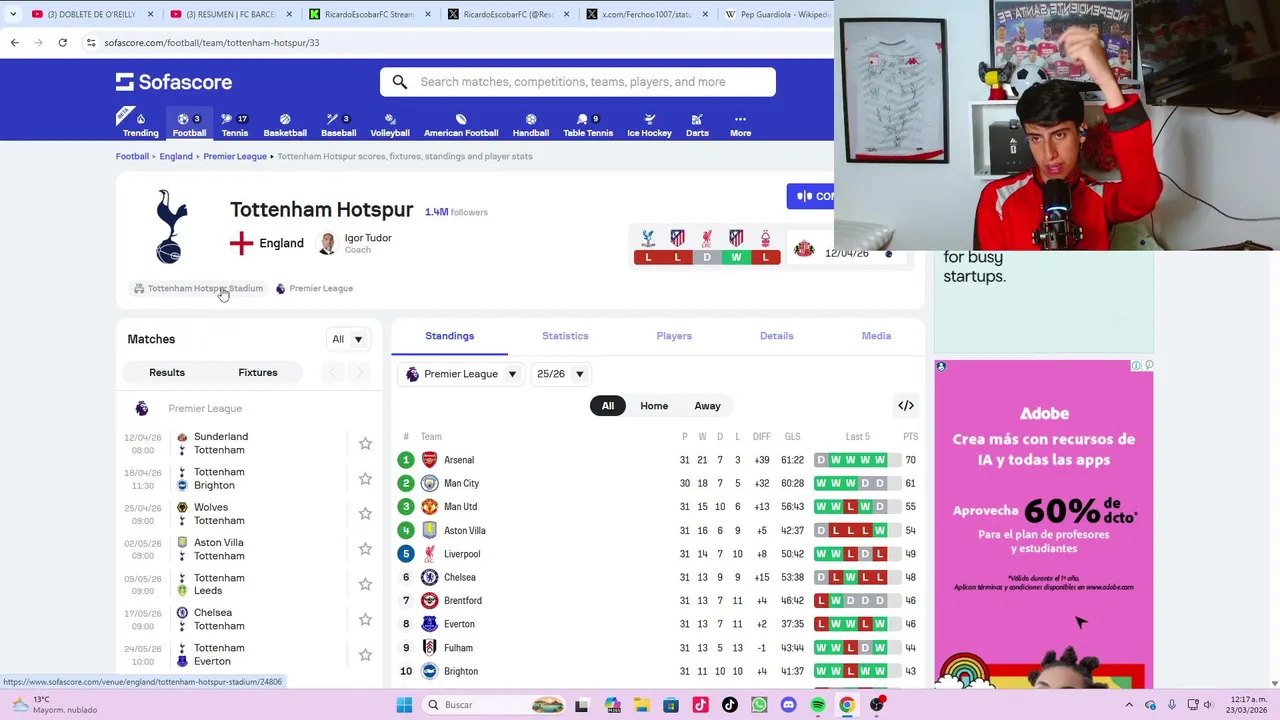This screenshot has height=720, width=1280.
Task: Switch to the Standings tab
Action: tap(449, 336)
